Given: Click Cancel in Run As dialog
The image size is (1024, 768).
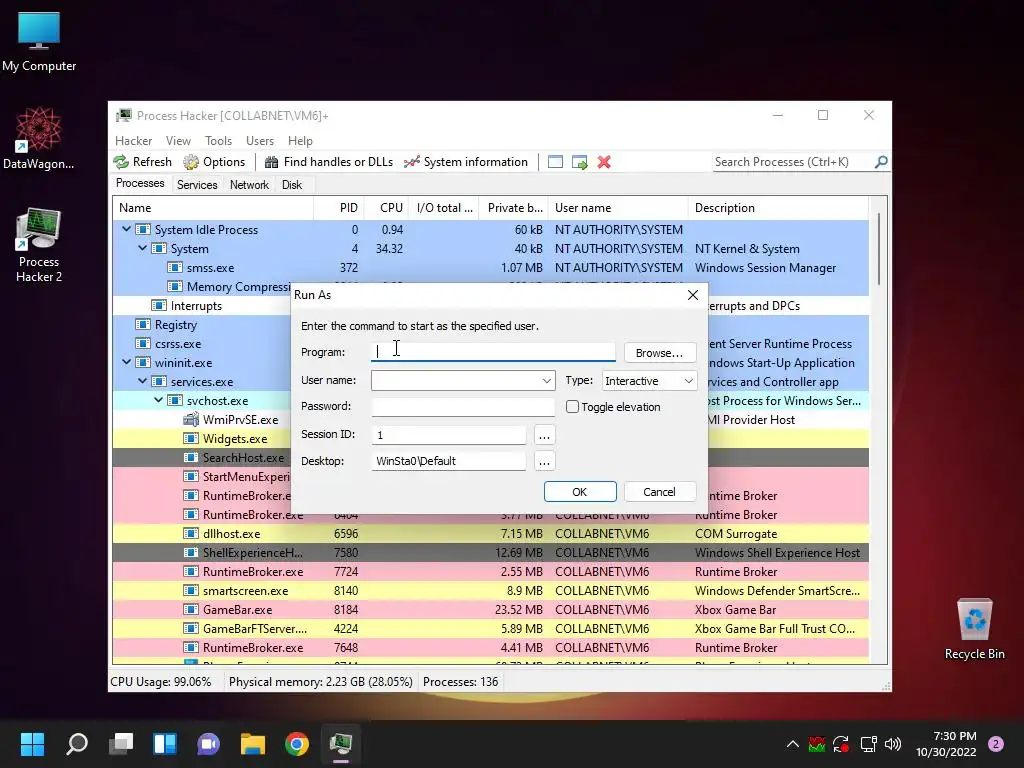Looking at the screenshot, I should pos(660,492).
